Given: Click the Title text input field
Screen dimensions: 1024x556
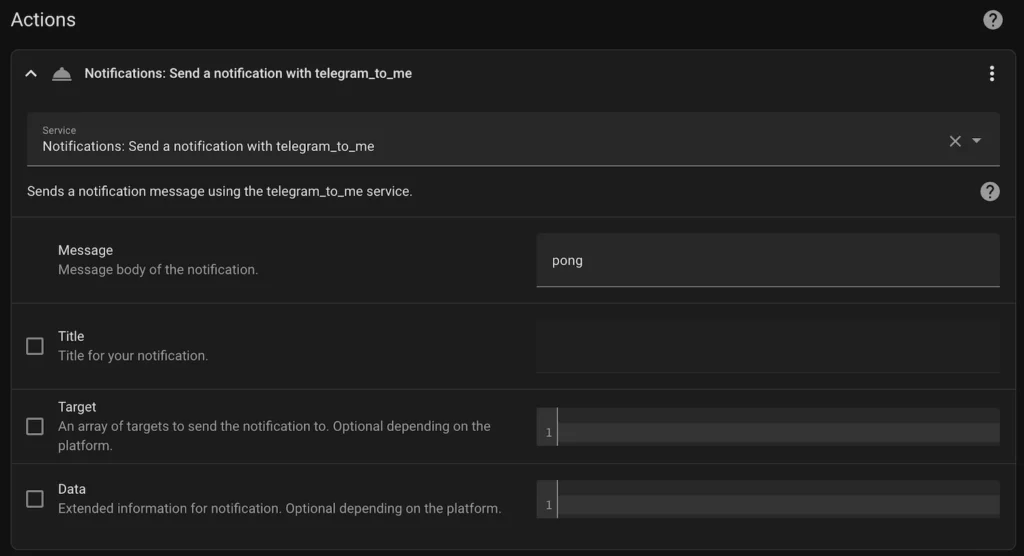Looking at the screenshot, I should (x=767, y=347).
